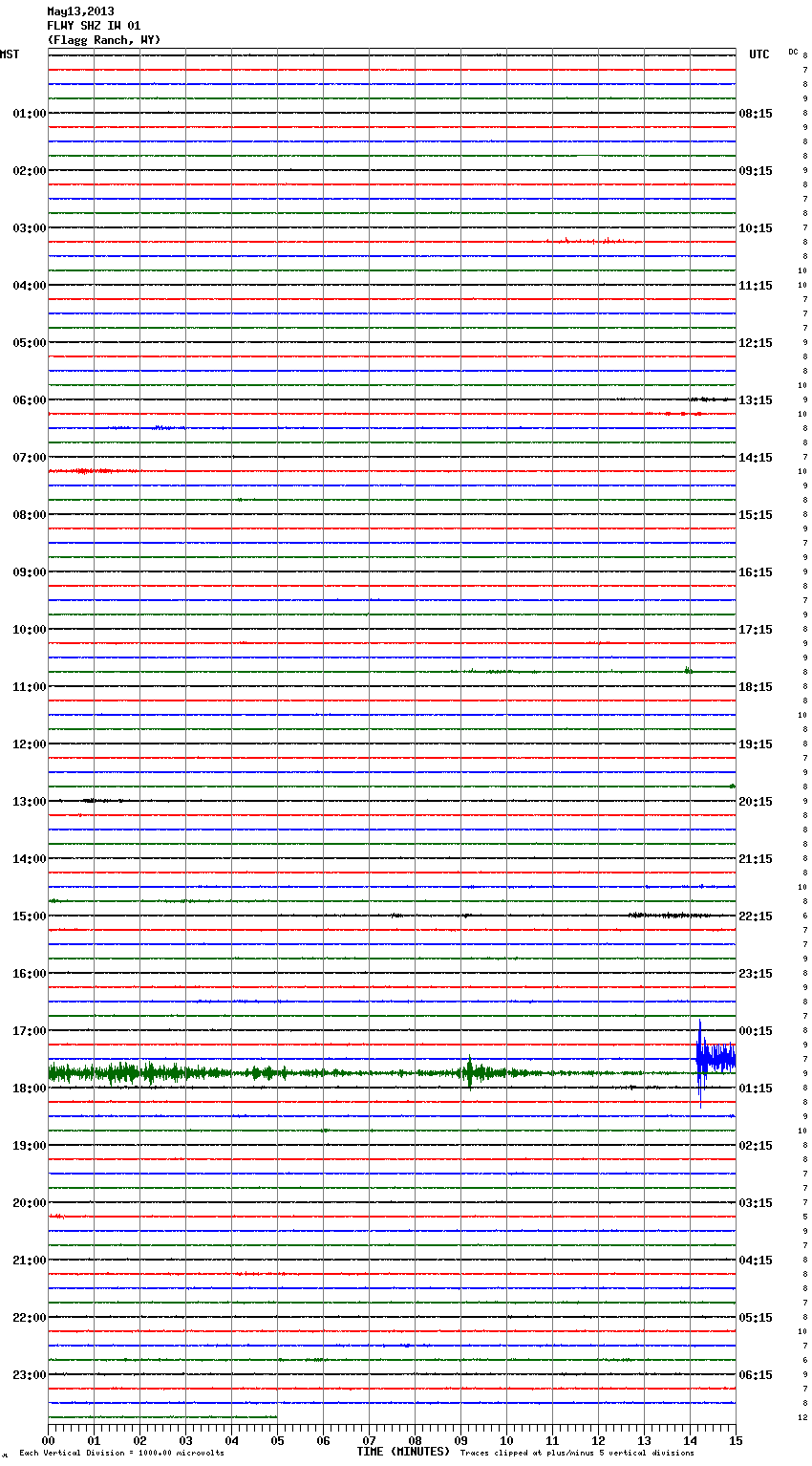Click the May13,2013 date header
This screenshot has width=812, height=1466.
tap(80, 11)
